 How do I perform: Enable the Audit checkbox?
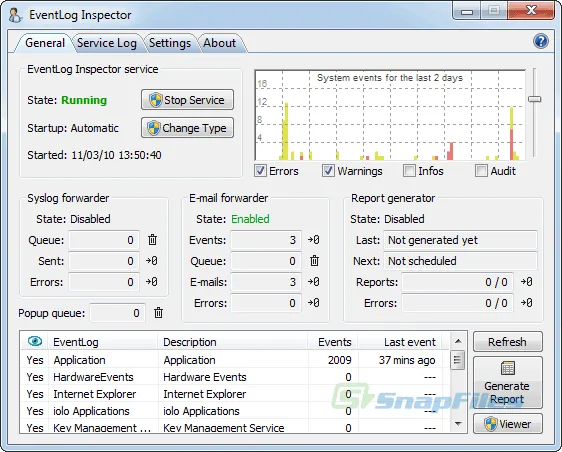(481, 171)
